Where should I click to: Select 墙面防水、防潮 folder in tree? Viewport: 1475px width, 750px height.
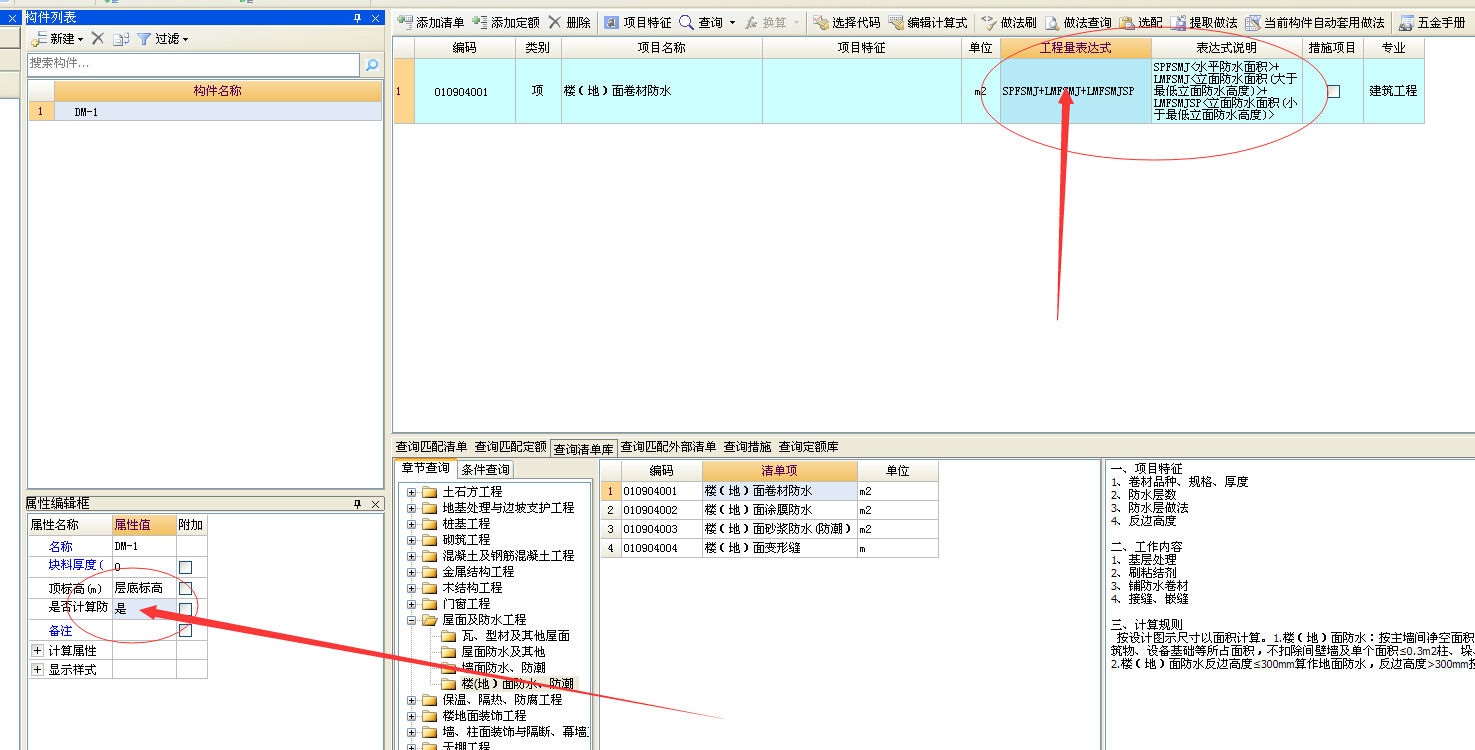[503, 668]
